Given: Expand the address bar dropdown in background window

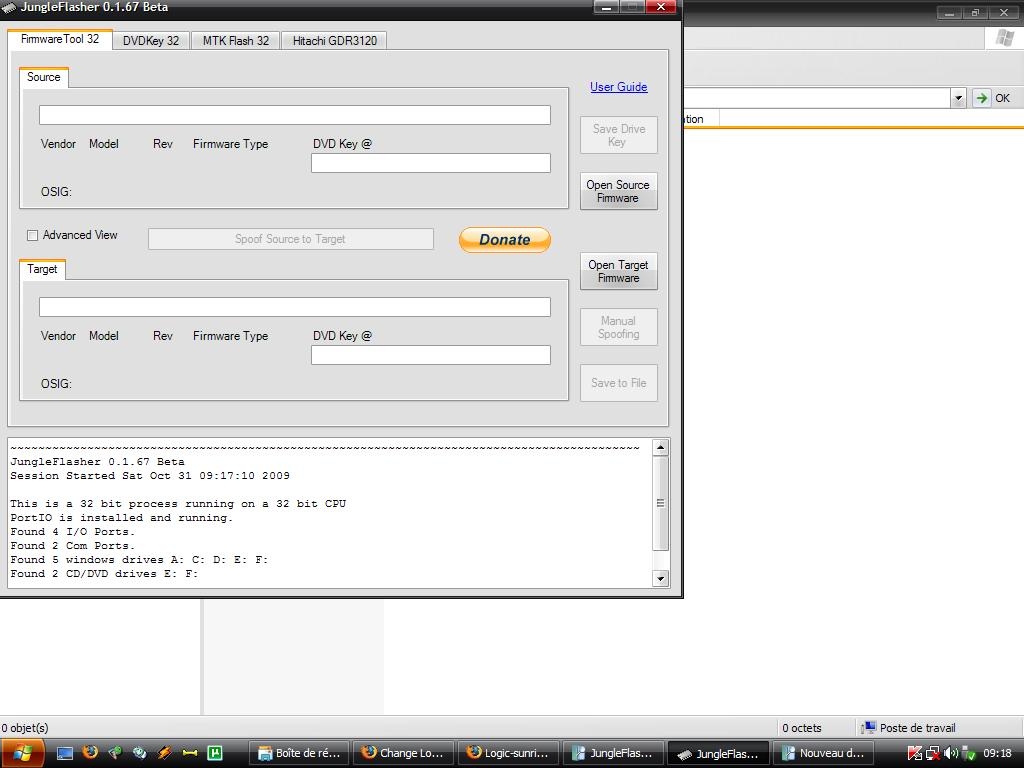Looking at the screenshot, I should click(x=958, y=99).
